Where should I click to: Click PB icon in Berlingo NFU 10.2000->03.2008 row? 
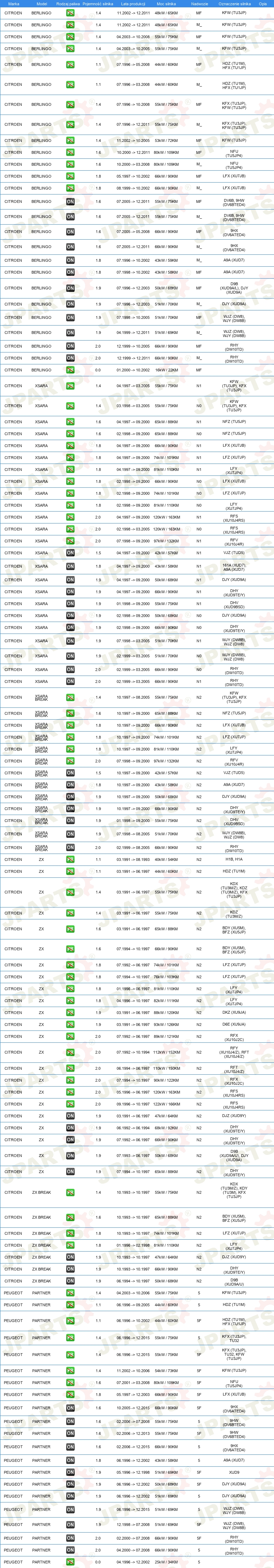(71, 164)
